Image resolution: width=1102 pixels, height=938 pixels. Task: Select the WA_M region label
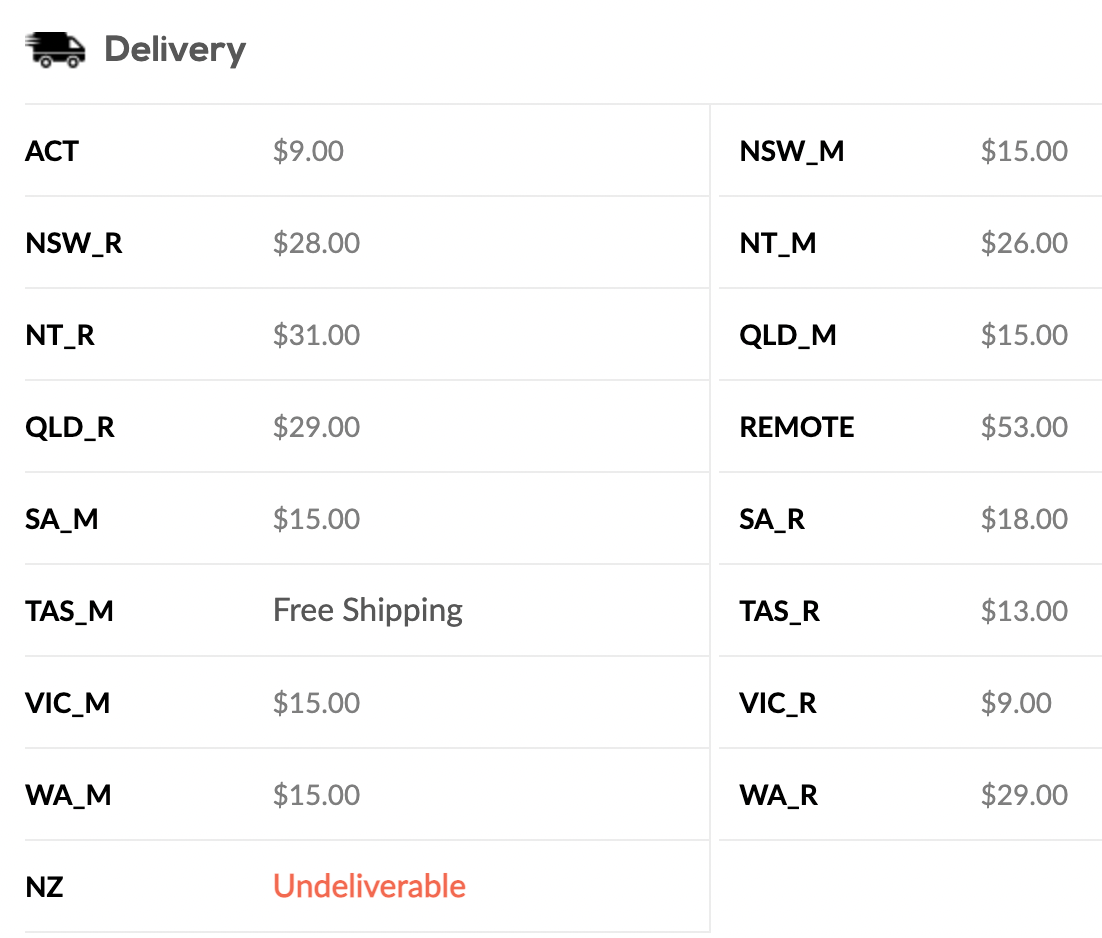pyautogui.click(x=68, y=796)
